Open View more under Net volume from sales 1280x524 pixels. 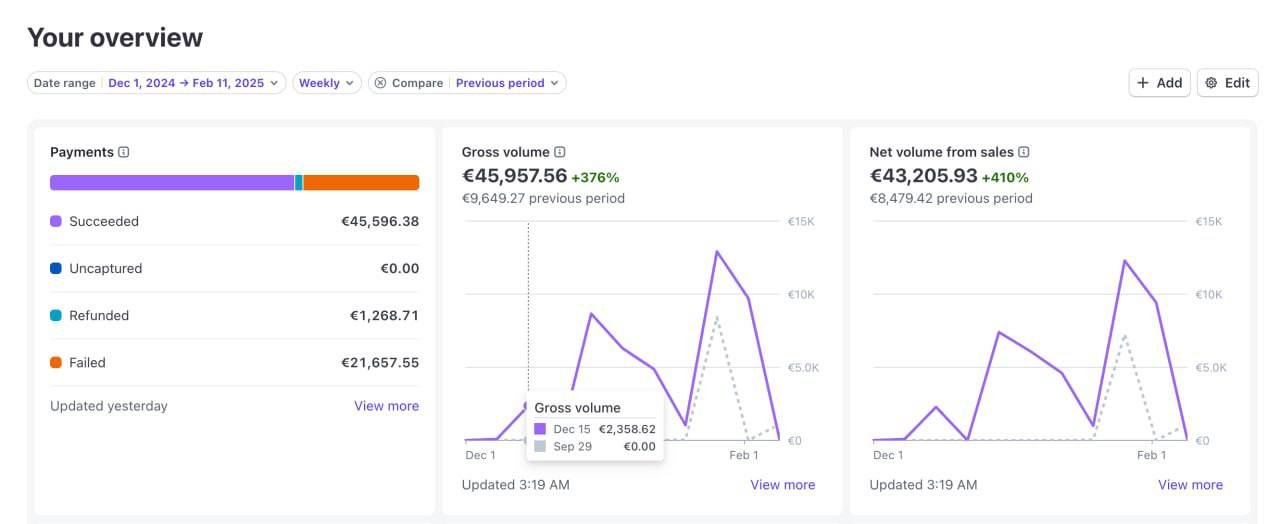1190,485
